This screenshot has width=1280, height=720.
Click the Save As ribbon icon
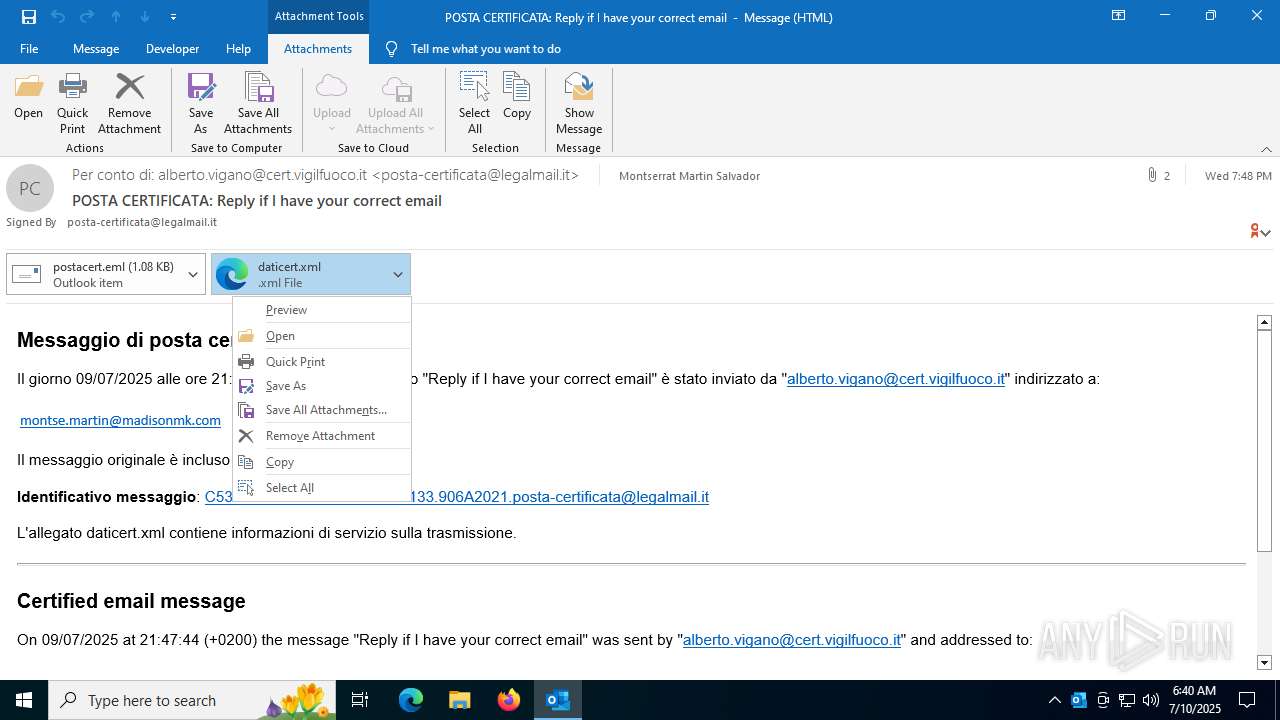click(201, 104)
